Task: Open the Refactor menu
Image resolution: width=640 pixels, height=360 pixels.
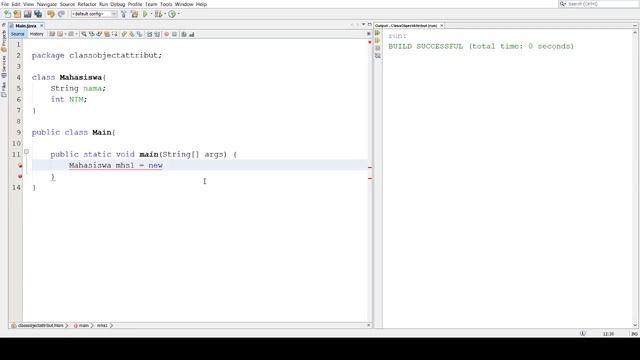Action: click(87, 4)
